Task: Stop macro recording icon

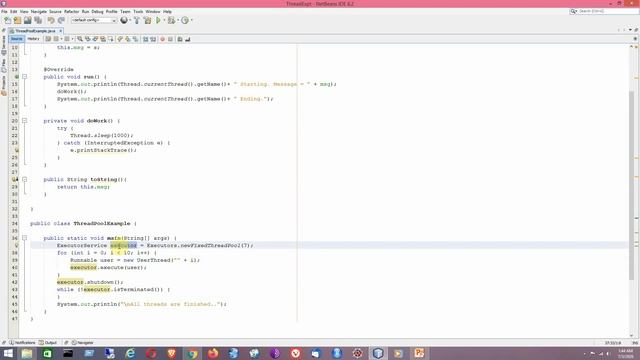Action: click(170, 39)
